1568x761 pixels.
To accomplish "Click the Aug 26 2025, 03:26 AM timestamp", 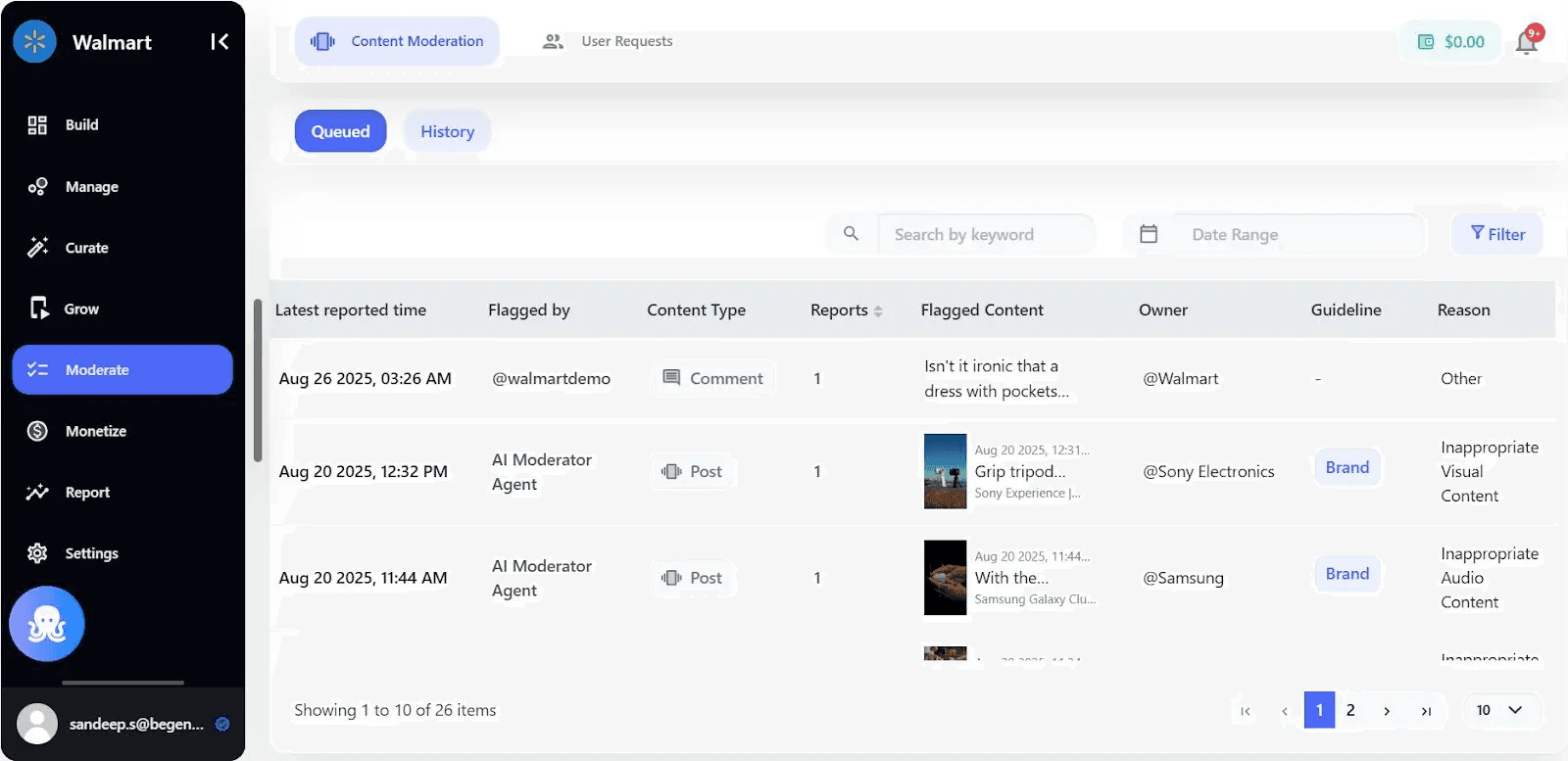I will [x=366, y=379].
